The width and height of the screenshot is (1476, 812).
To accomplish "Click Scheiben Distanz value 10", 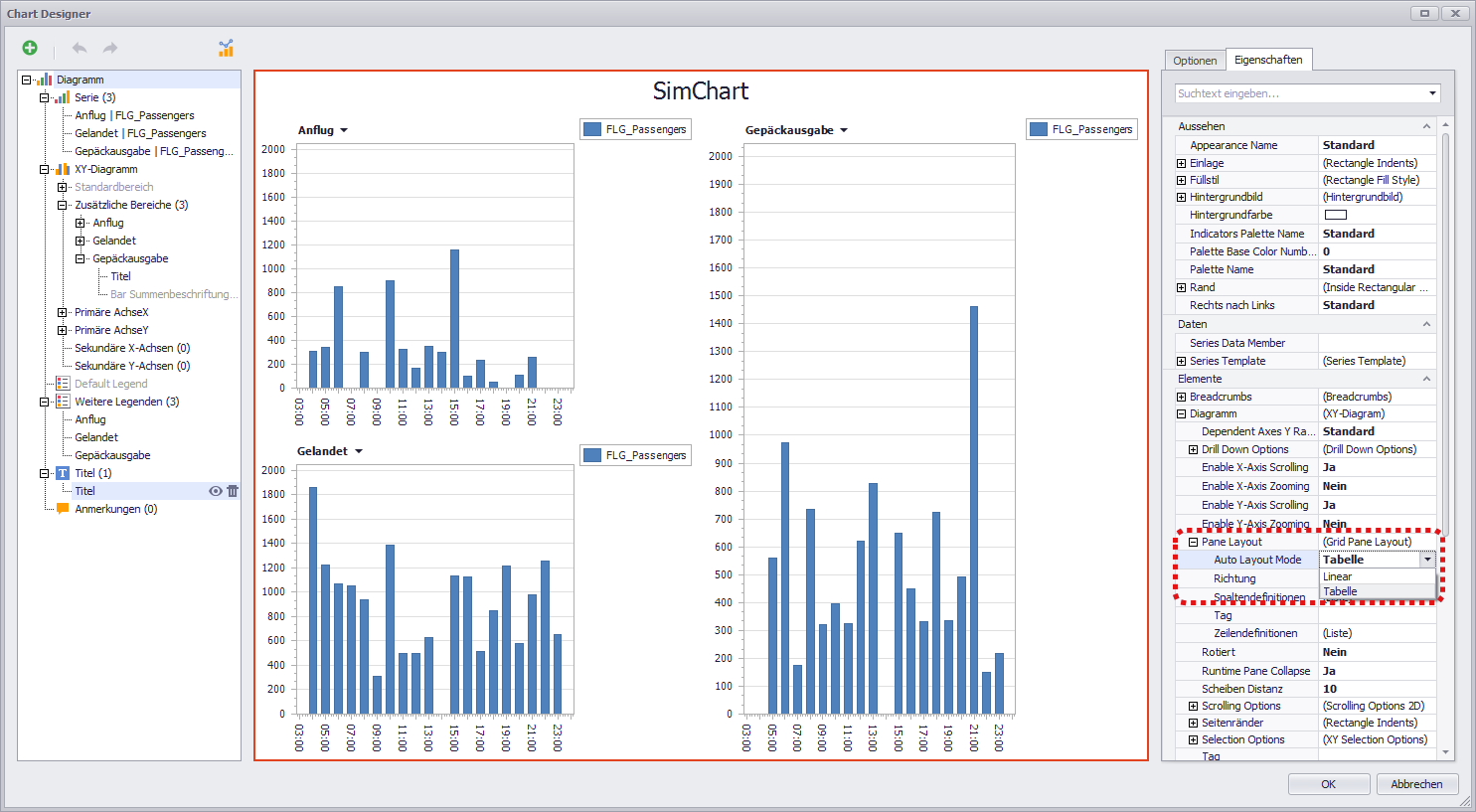I will (1378, 689).
